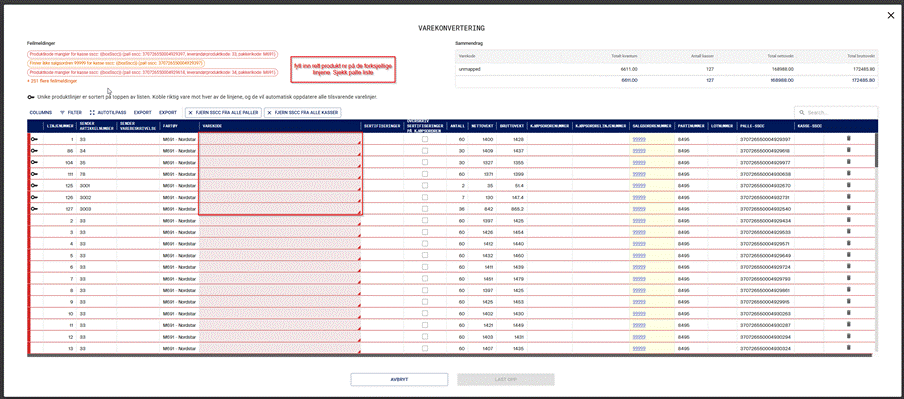
Task: Click the Varekode column header
Action: click(x=280, y=126)
